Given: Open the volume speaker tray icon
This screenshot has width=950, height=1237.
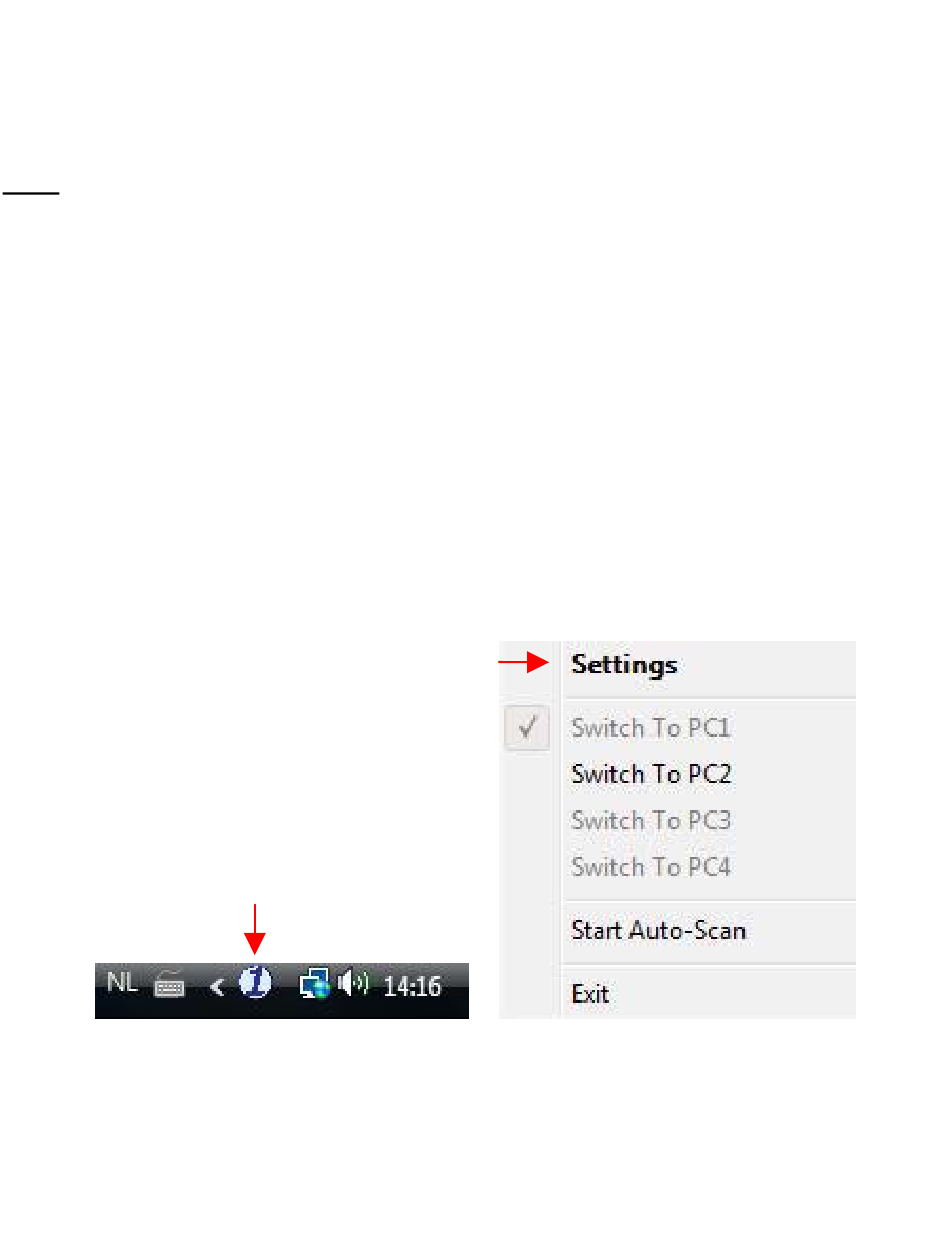Looking at the screenshot, I should coord(354,985).
